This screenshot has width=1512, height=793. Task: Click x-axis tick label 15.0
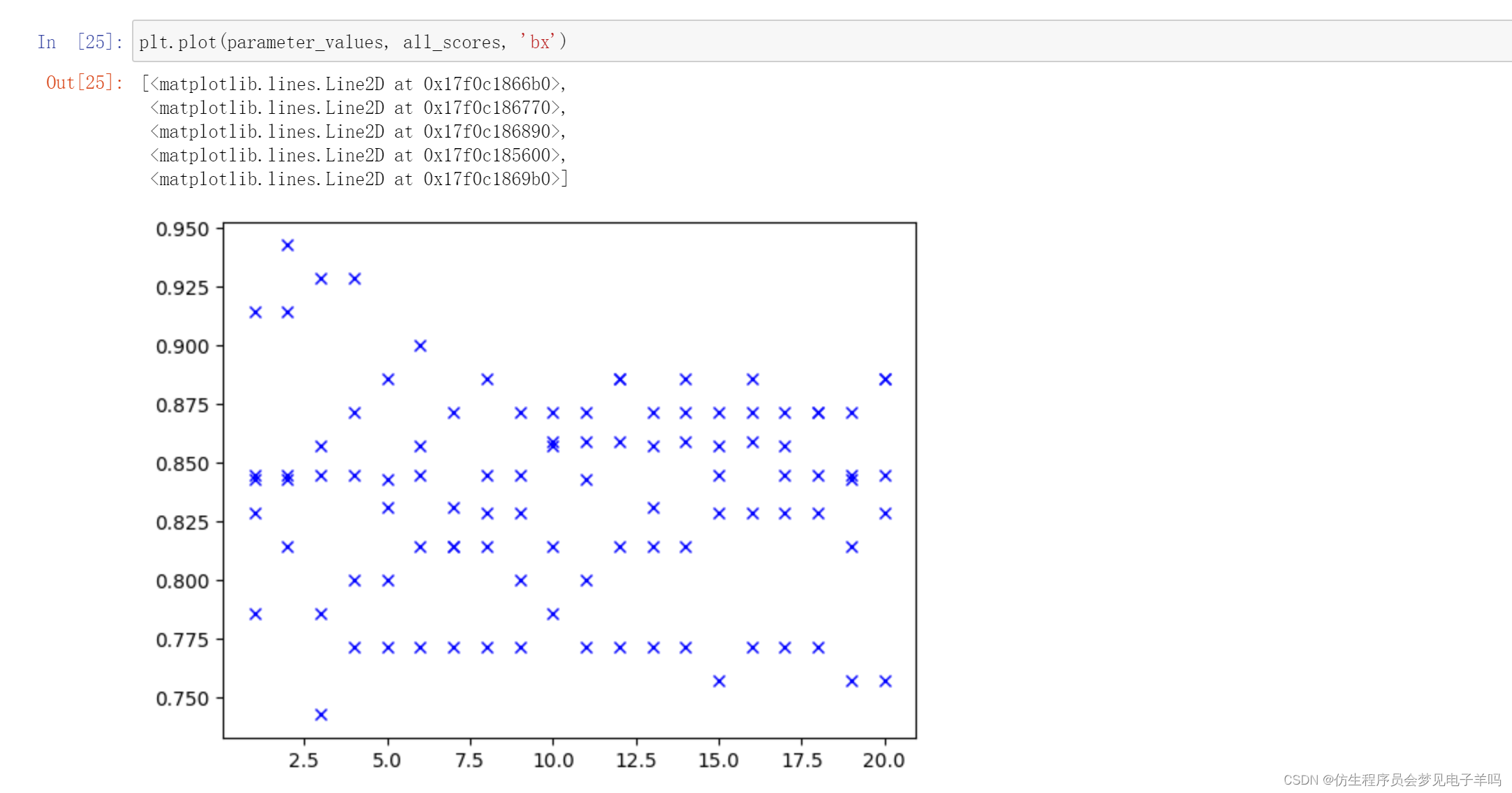(x=719, y=760)
